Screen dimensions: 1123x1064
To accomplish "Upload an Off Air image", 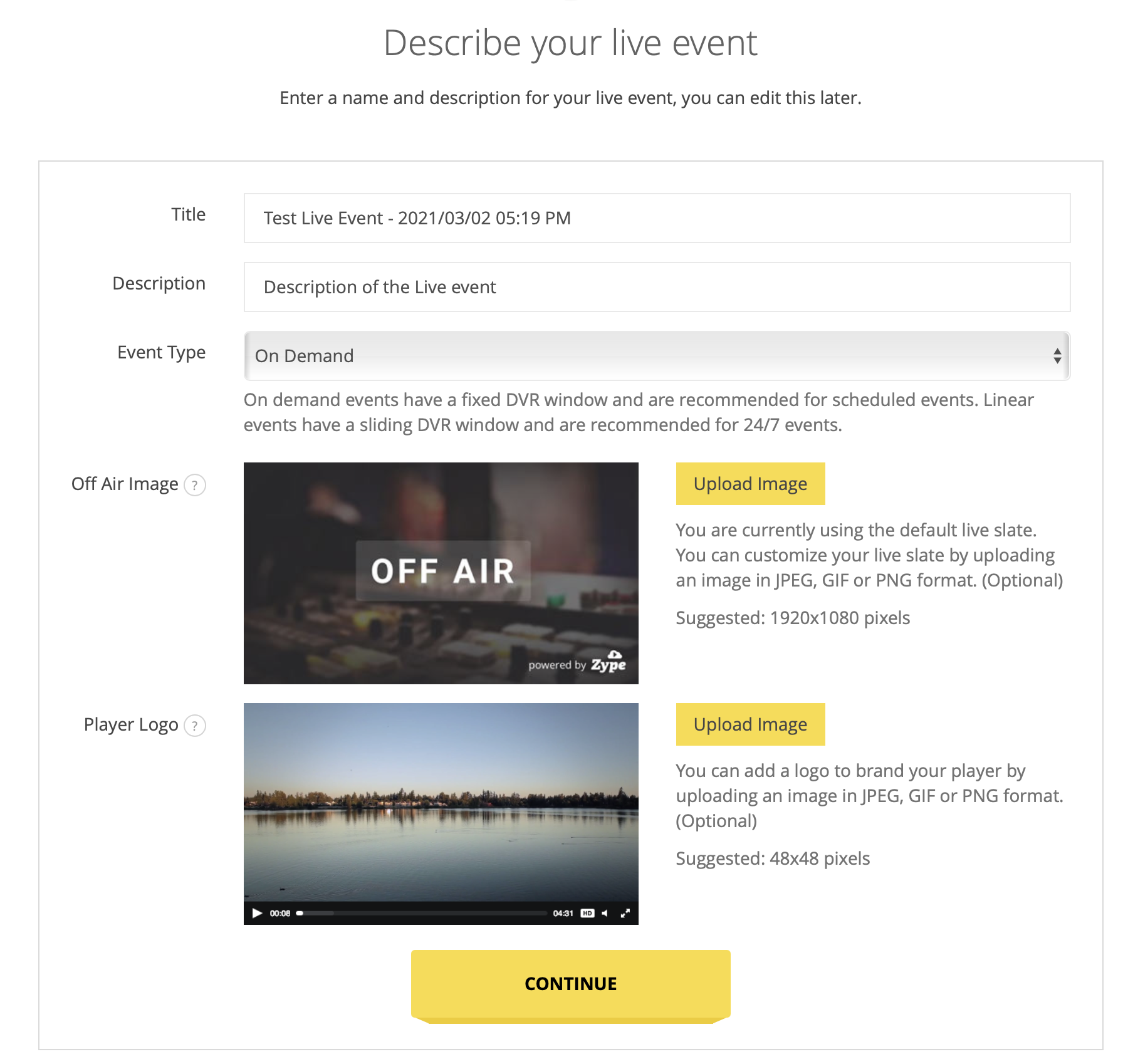I will click(x=750, y=484).
